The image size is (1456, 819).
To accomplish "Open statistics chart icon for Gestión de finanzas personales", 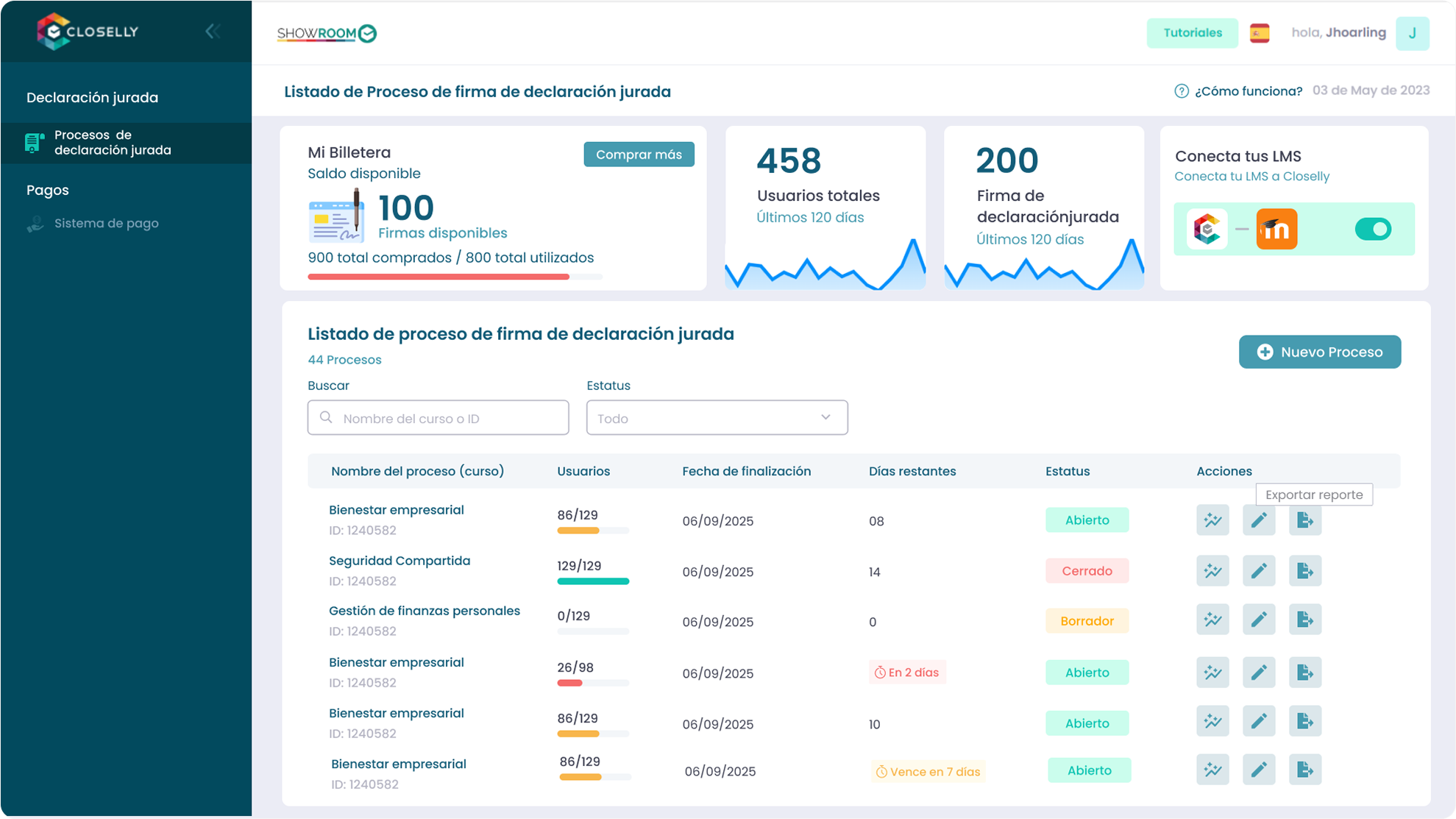I will (x=1212, y=620).
